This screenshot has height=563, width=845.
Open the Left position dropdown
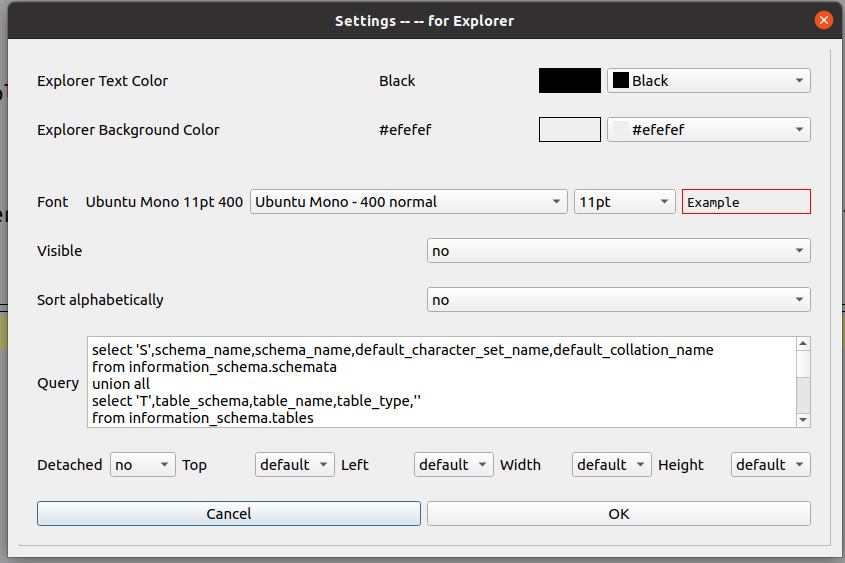[x=454, y=464]
